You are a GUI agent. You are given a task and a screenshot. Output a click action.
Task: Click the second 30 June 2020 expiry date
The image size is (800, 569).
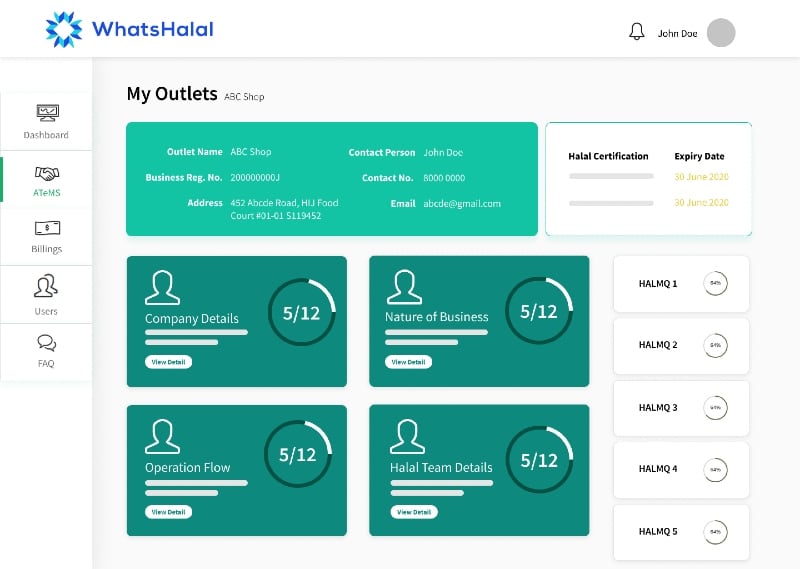pos(701,203)
